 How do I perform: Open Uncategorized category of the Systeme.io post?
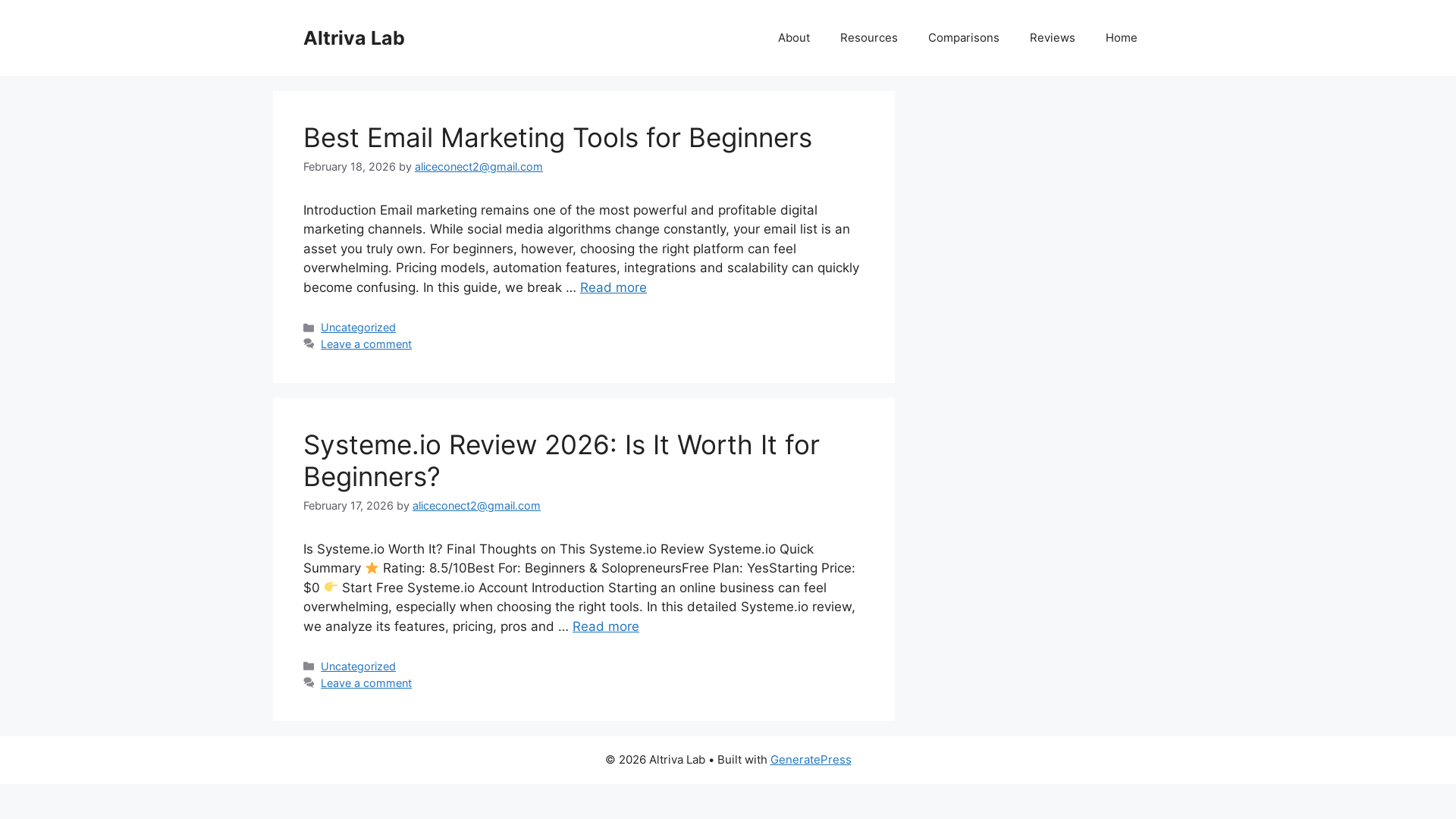(x=358, y=667)
